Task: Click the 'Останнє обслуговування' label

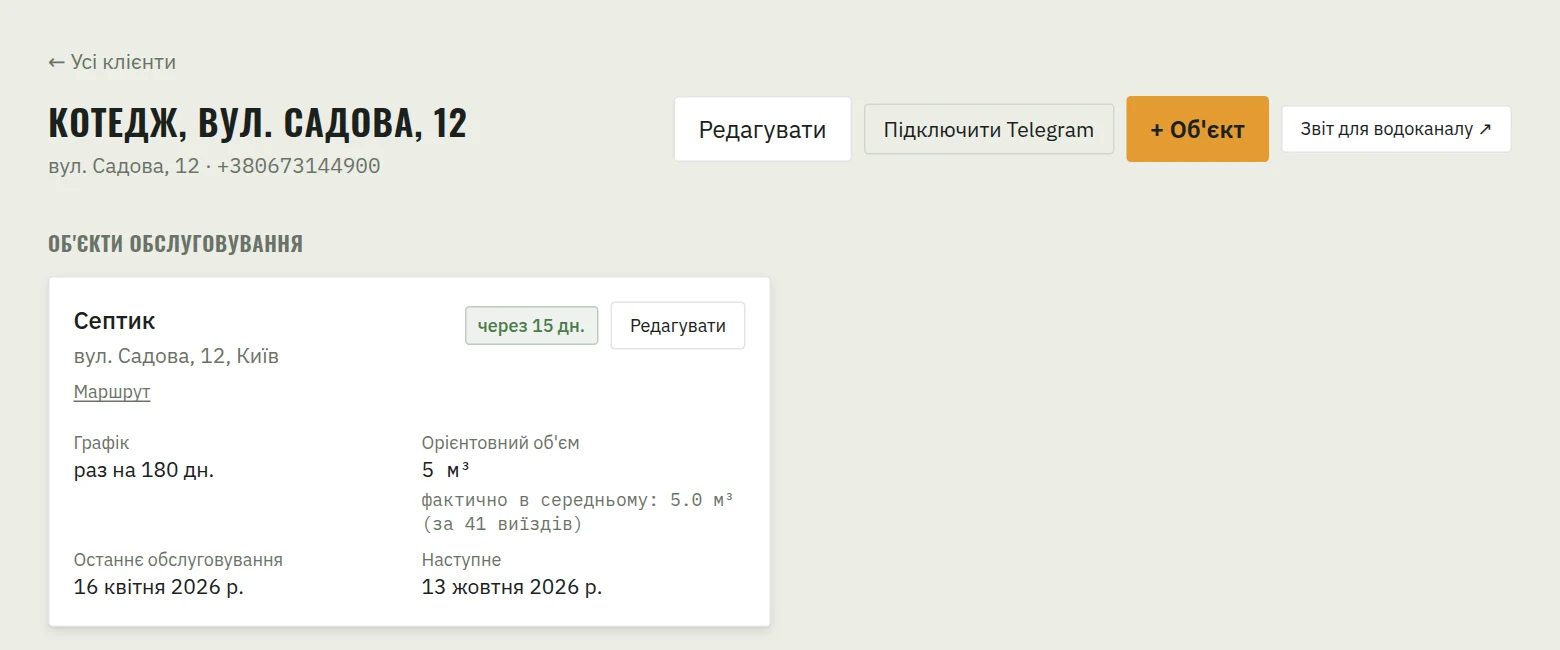Action: [x=178, y=560]
